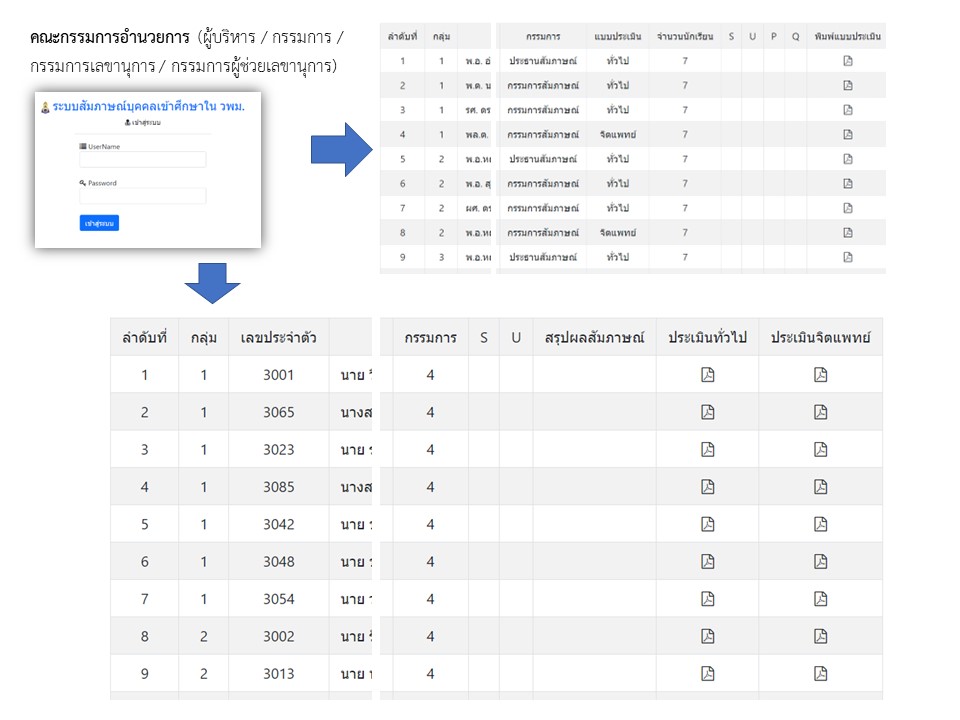This screenshot has height=720, width=960.
Task: Click student ID cell 3085
Action: click(279, 487)
